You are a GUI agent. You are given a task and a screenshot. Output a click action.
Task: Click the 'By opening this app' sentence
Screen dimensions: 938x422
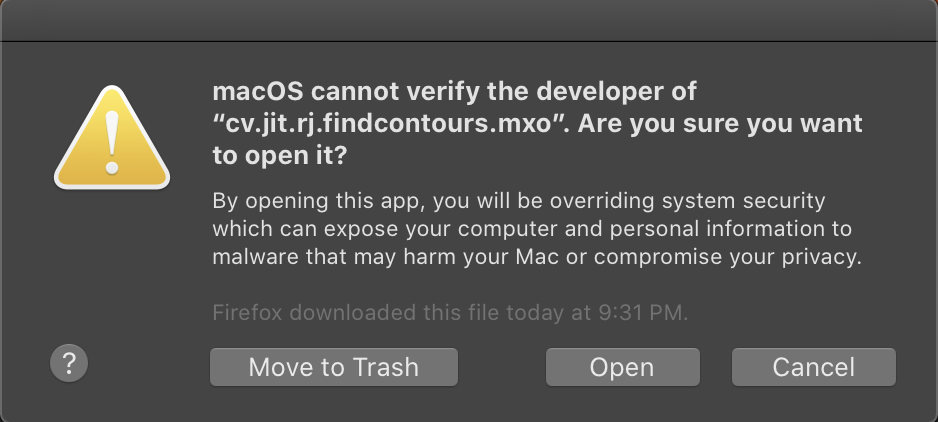click(x=319, y=201)
